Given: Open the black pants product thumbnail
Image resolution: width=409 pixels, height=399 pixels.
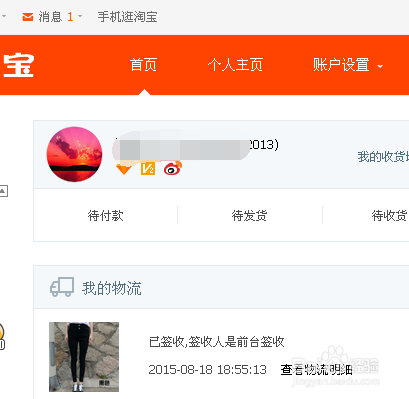Looking at the screenshot, I should click(84, 357).
